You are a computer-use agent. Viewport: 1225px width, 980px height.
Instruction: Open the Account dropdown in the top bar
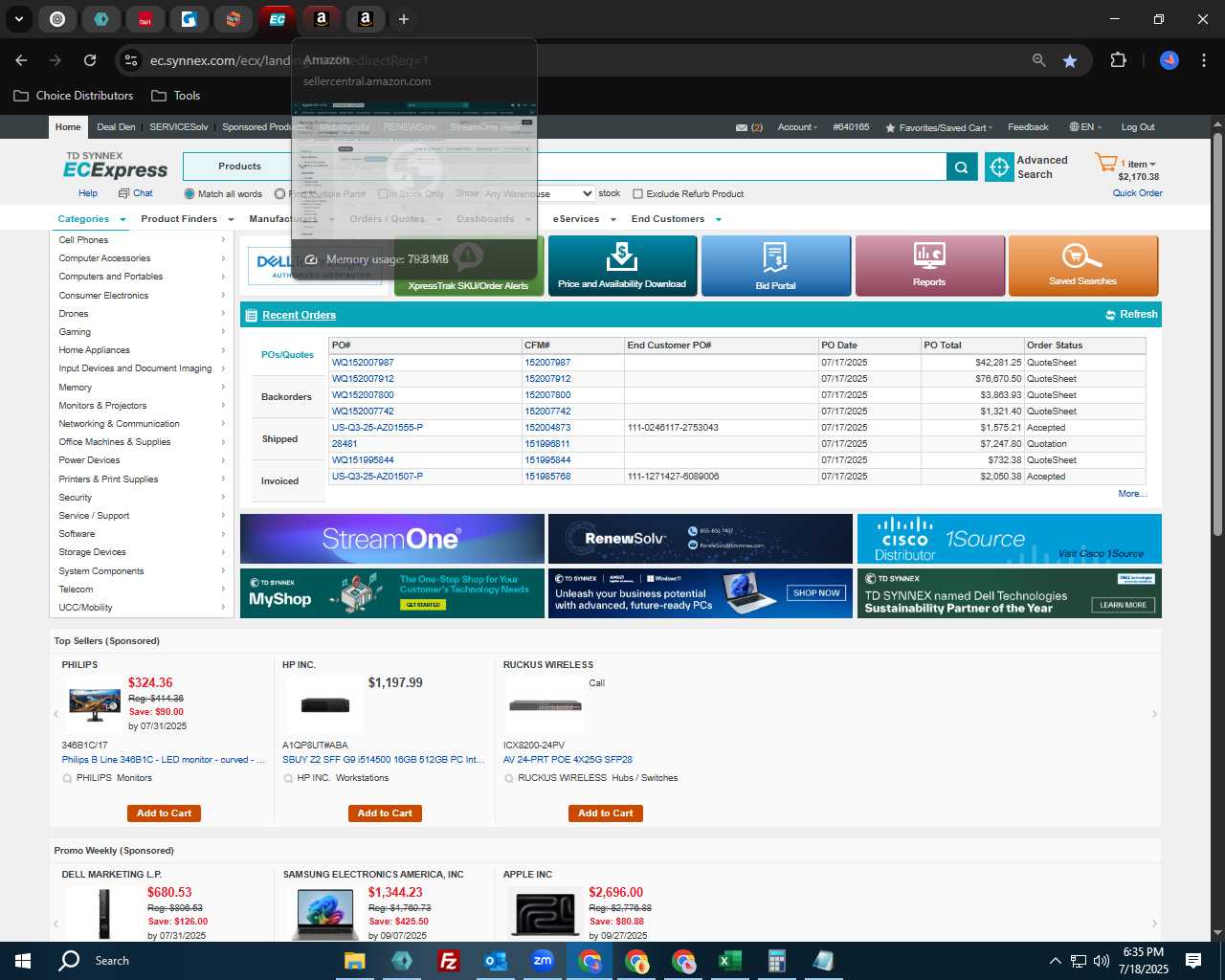(797, 127)
